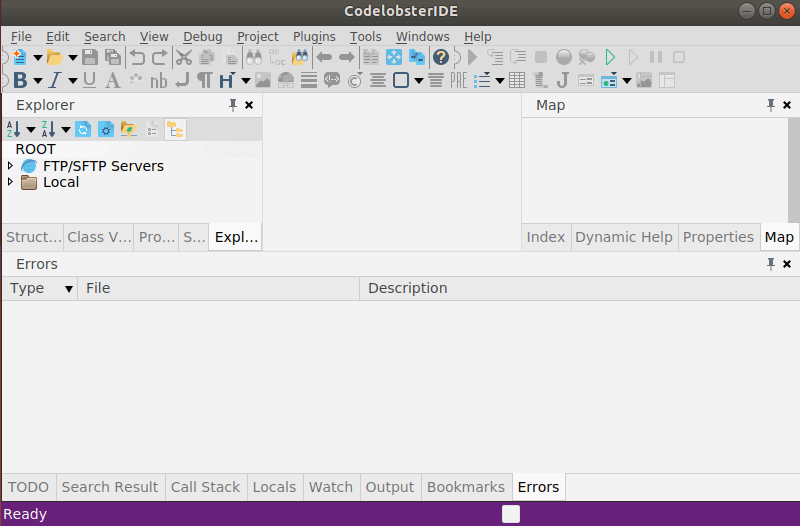This screenshot has width=800, height=526.
Task: Insert a paragraph with the pilcrow icon
Action: pos(205,81)
